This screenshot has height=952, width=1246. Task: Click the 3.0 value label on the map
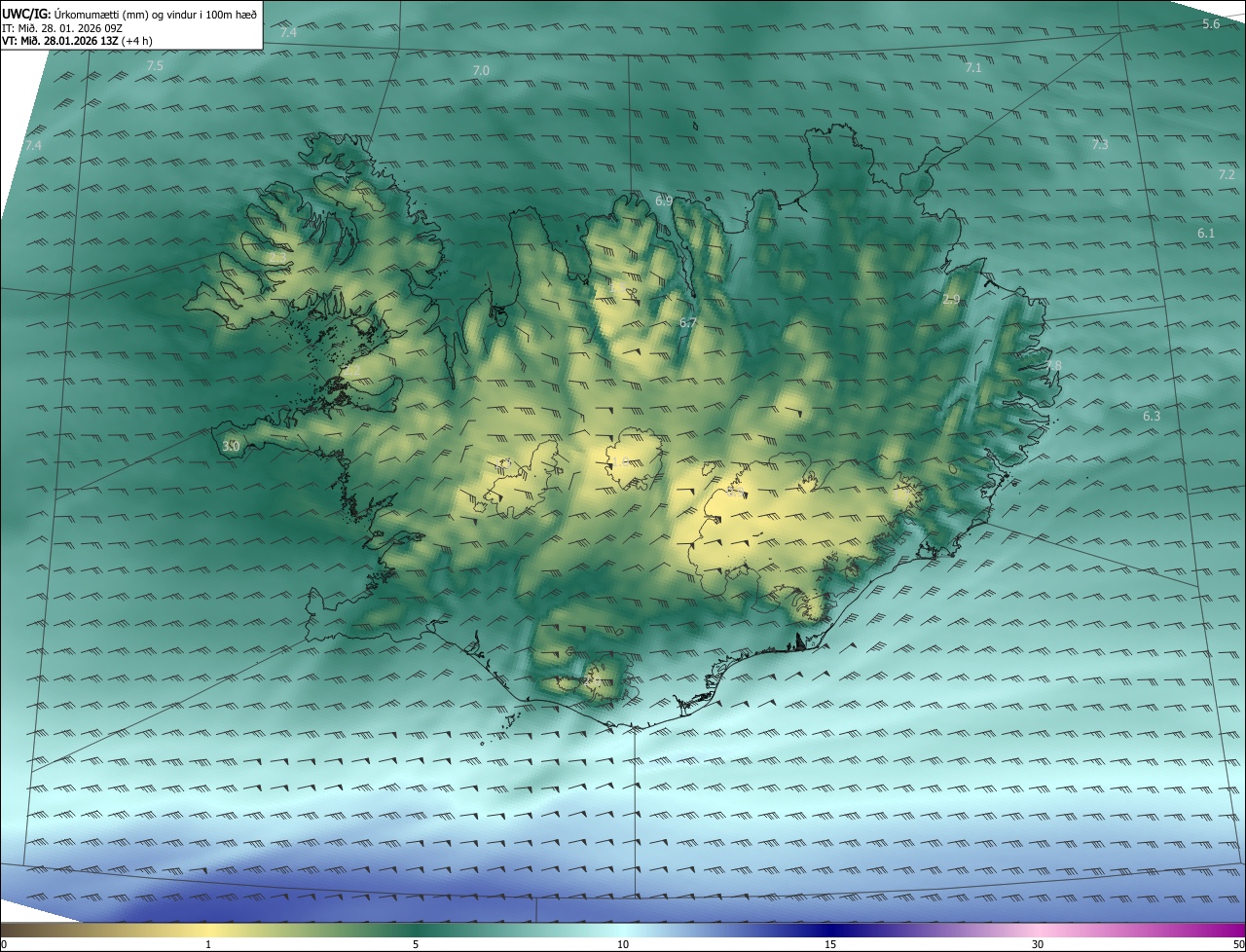[x=231, y=446]
